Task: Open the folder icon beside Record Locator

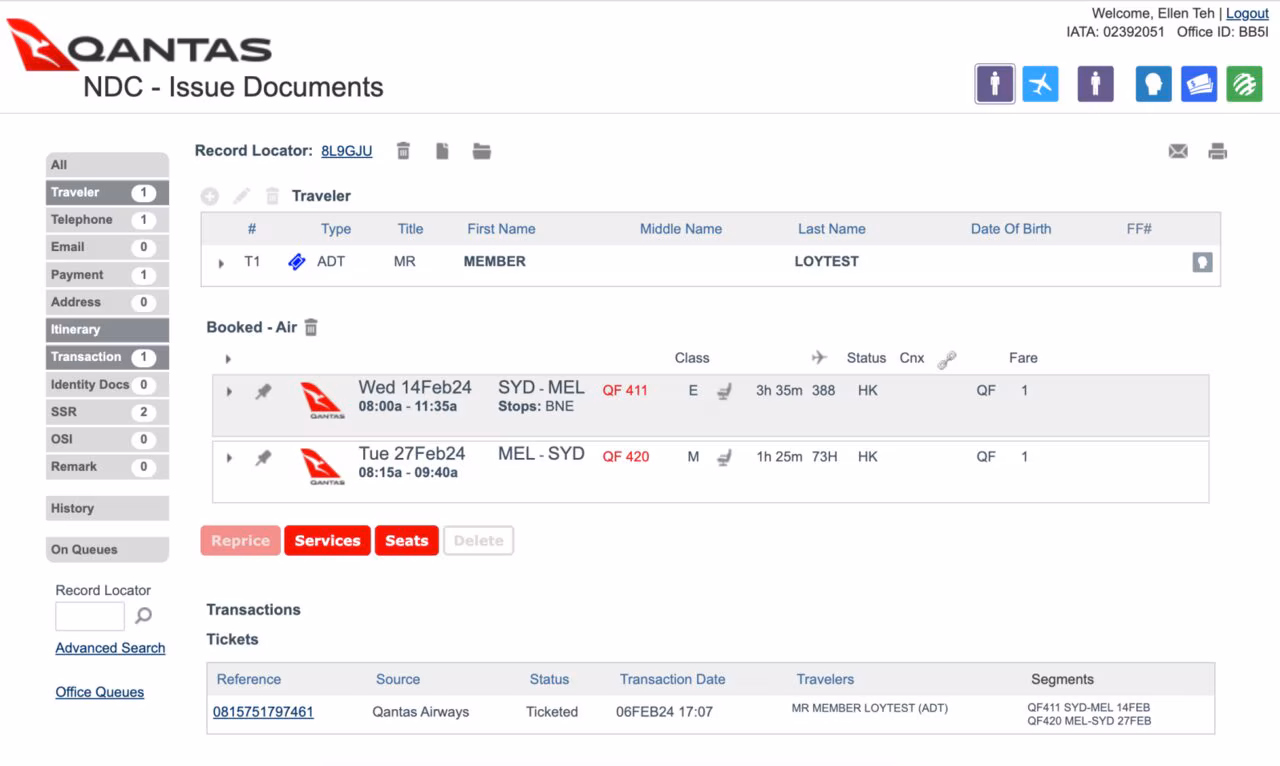Action: coord(482,151)
